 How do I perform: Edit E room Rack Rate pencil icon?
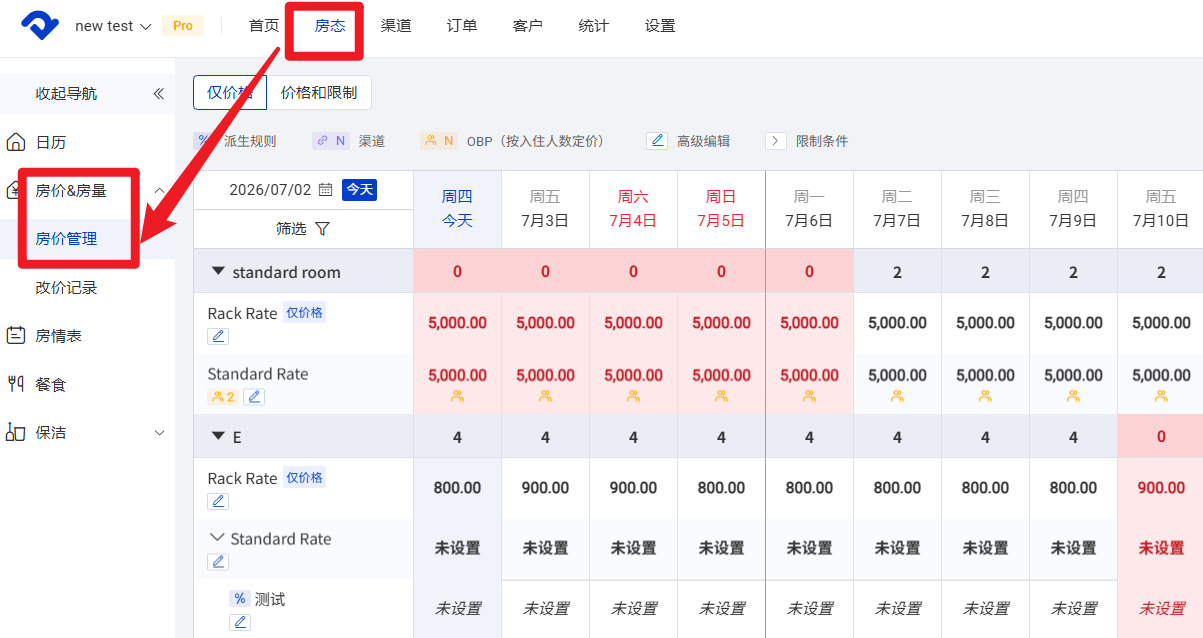click(218, 501)
